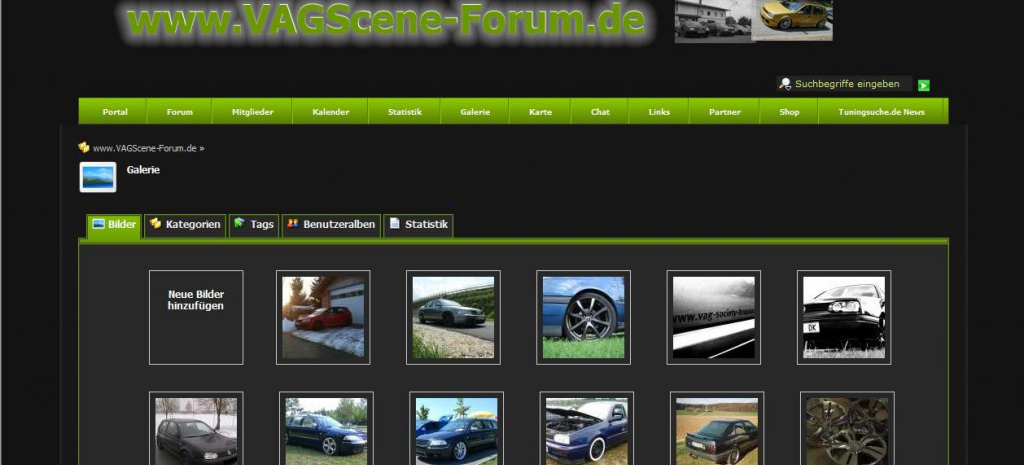Screen dimensions: 1024x465
Task: Open the blue wheel close-up thumbnail
Action: click(x=583, y=317)
